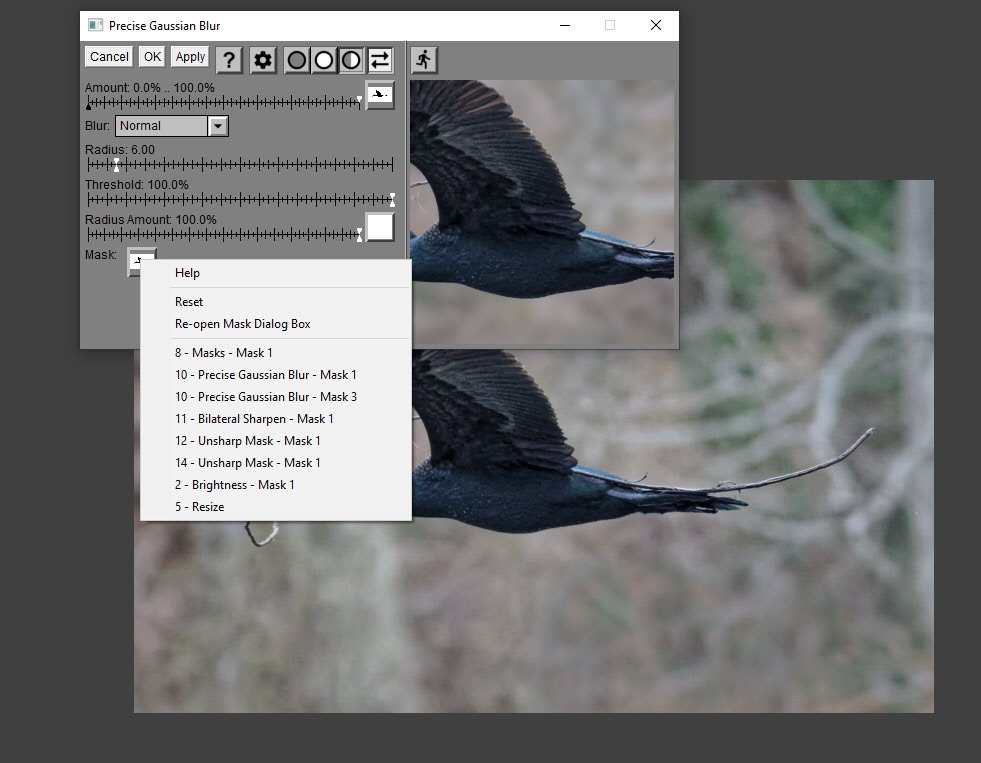Select Reset in the mask menu
Image resolution: width=981 pixels, height=763 pixels.
189,302
